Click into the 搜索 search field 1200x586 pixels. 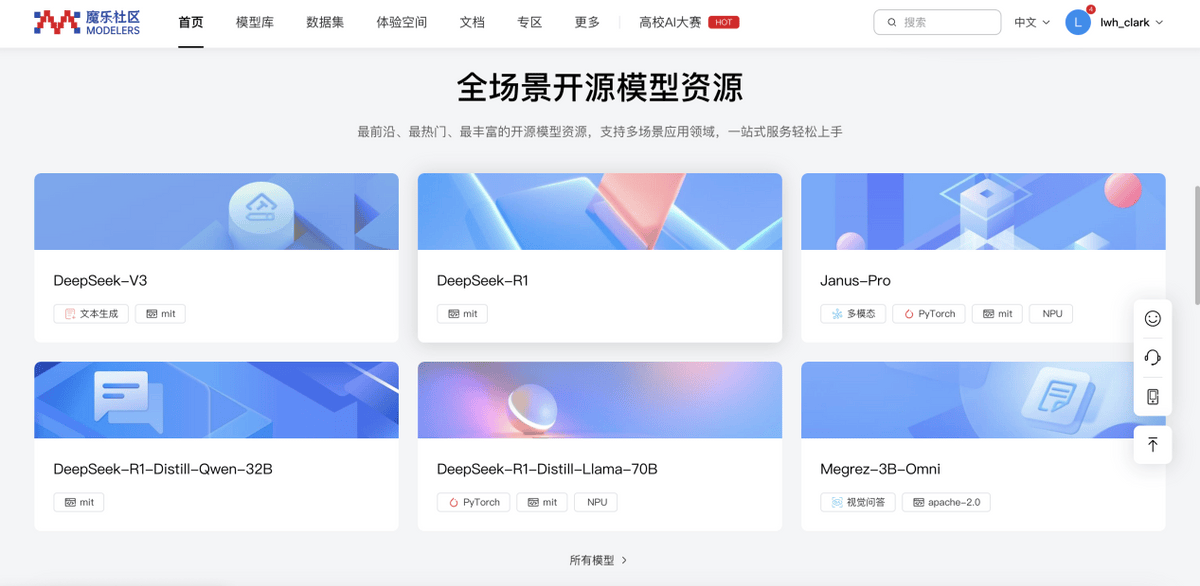point(937,22)
